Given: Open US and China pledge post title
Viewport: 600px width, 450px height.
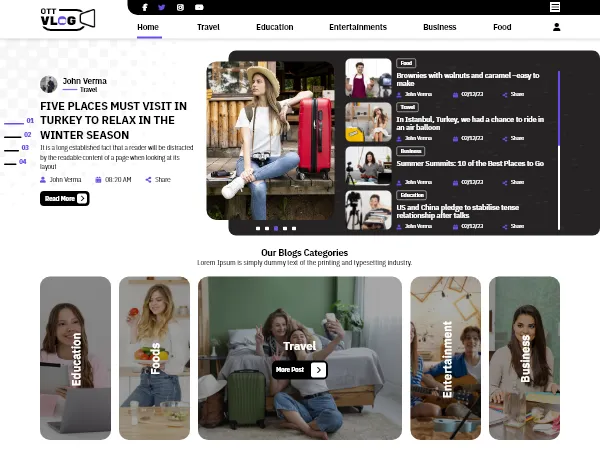Looking at the screenshot, I should click(458, 211).
